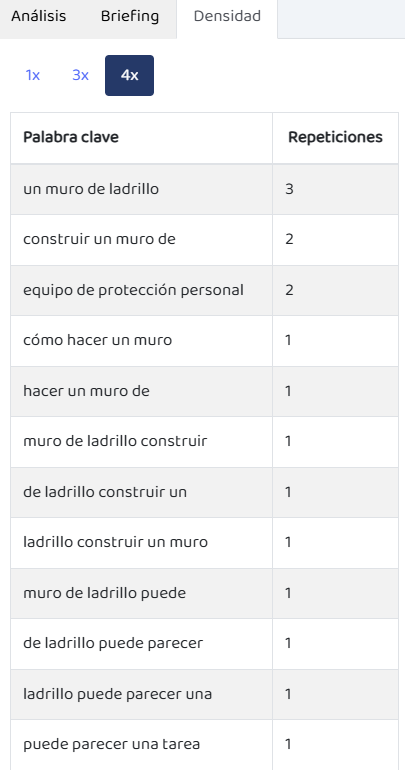Select the row 'un muro de ladrillo'
The width and height of the screenshot is (405, 770).
pyautogui.click(x=204, y=189)
